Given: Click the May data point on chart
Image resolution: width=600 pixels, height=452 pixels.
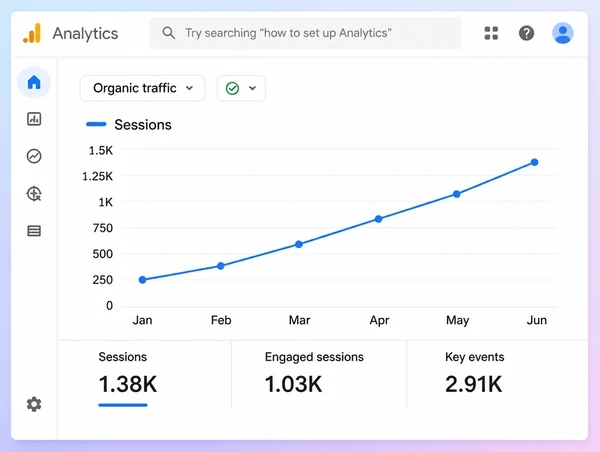Looking at the screenshot, I should pyautogui.click(x=457, y=194).
